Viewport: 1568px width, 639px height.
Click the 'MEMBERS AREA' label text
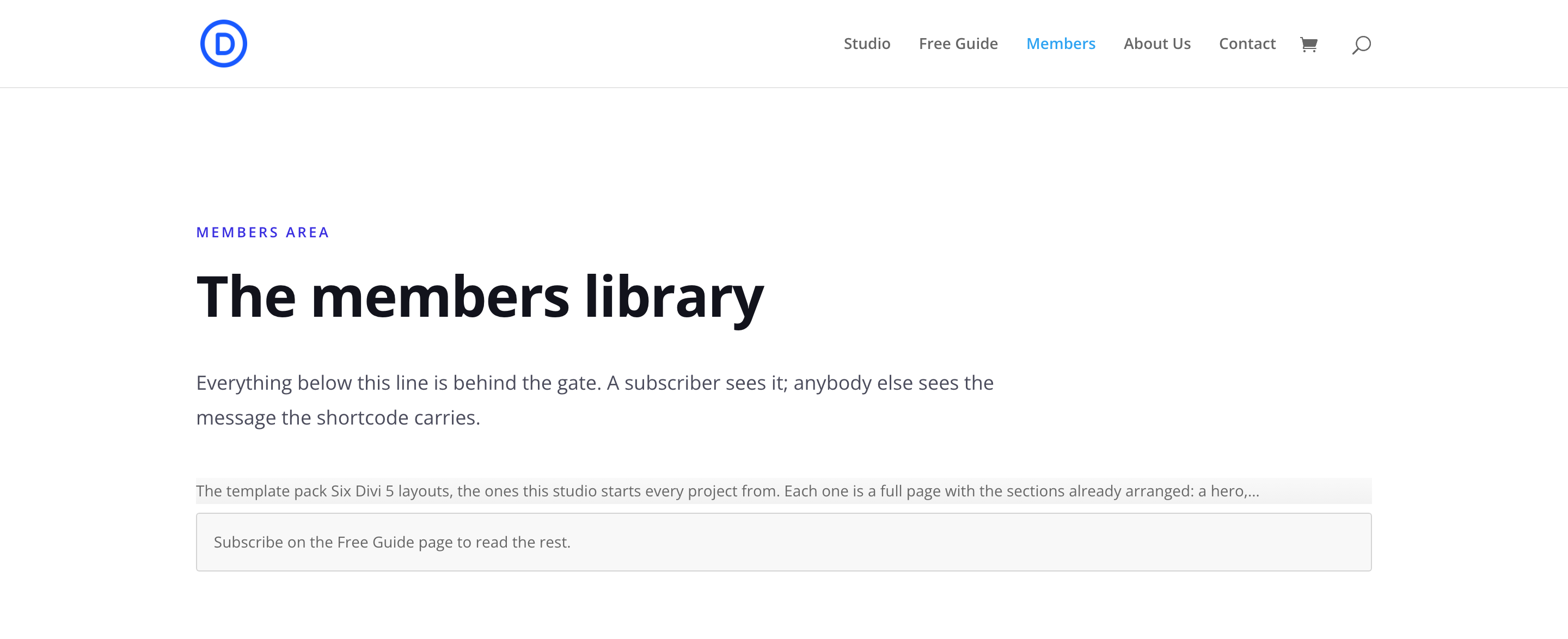pyautogui.click(x=262, y=232)
